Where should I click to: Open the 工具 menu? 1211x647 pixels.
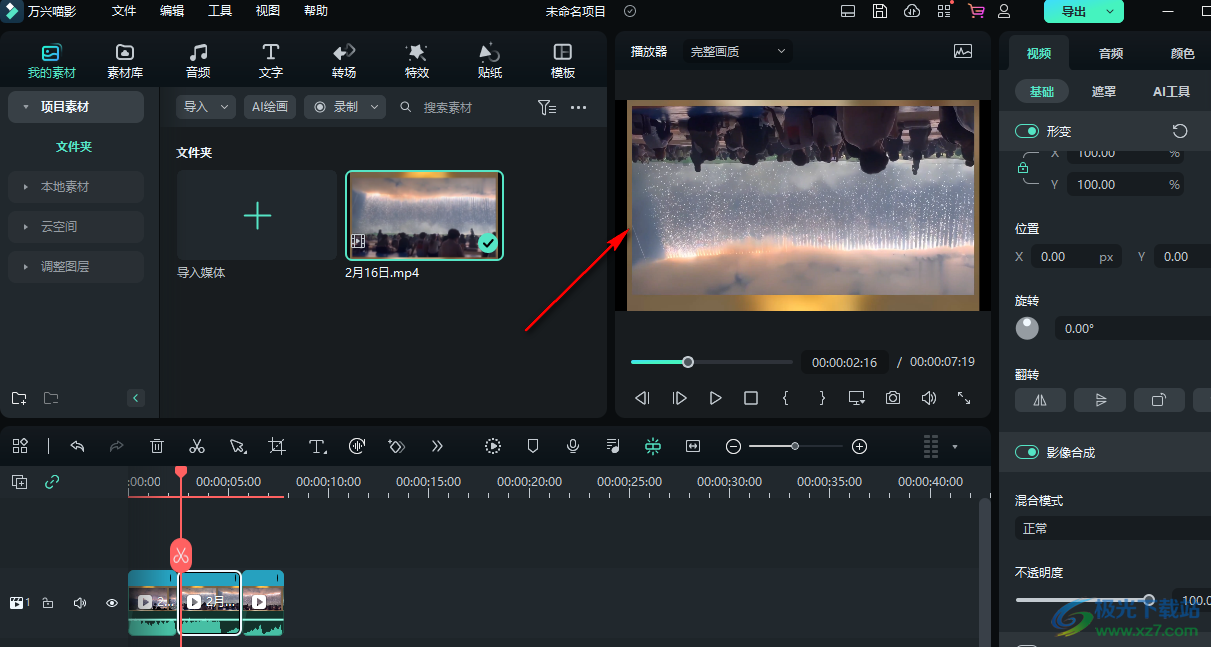pos(220,11)
